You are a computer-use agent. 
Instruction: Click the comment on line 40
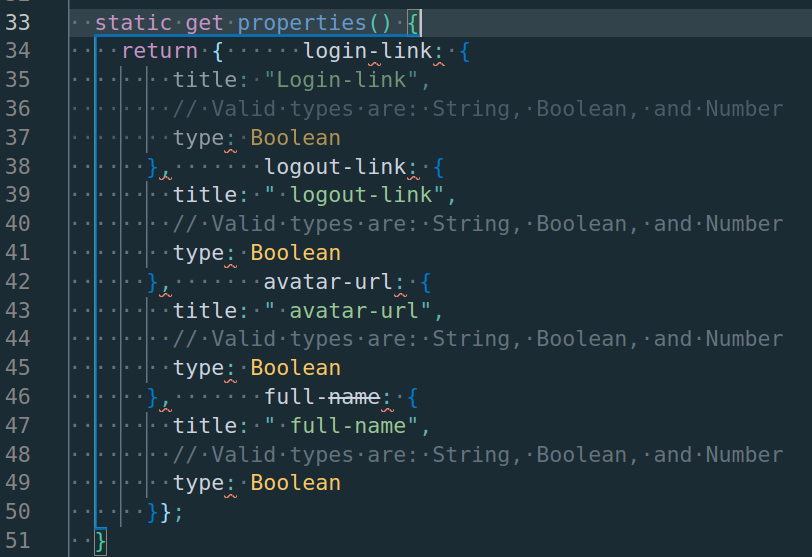477,224
